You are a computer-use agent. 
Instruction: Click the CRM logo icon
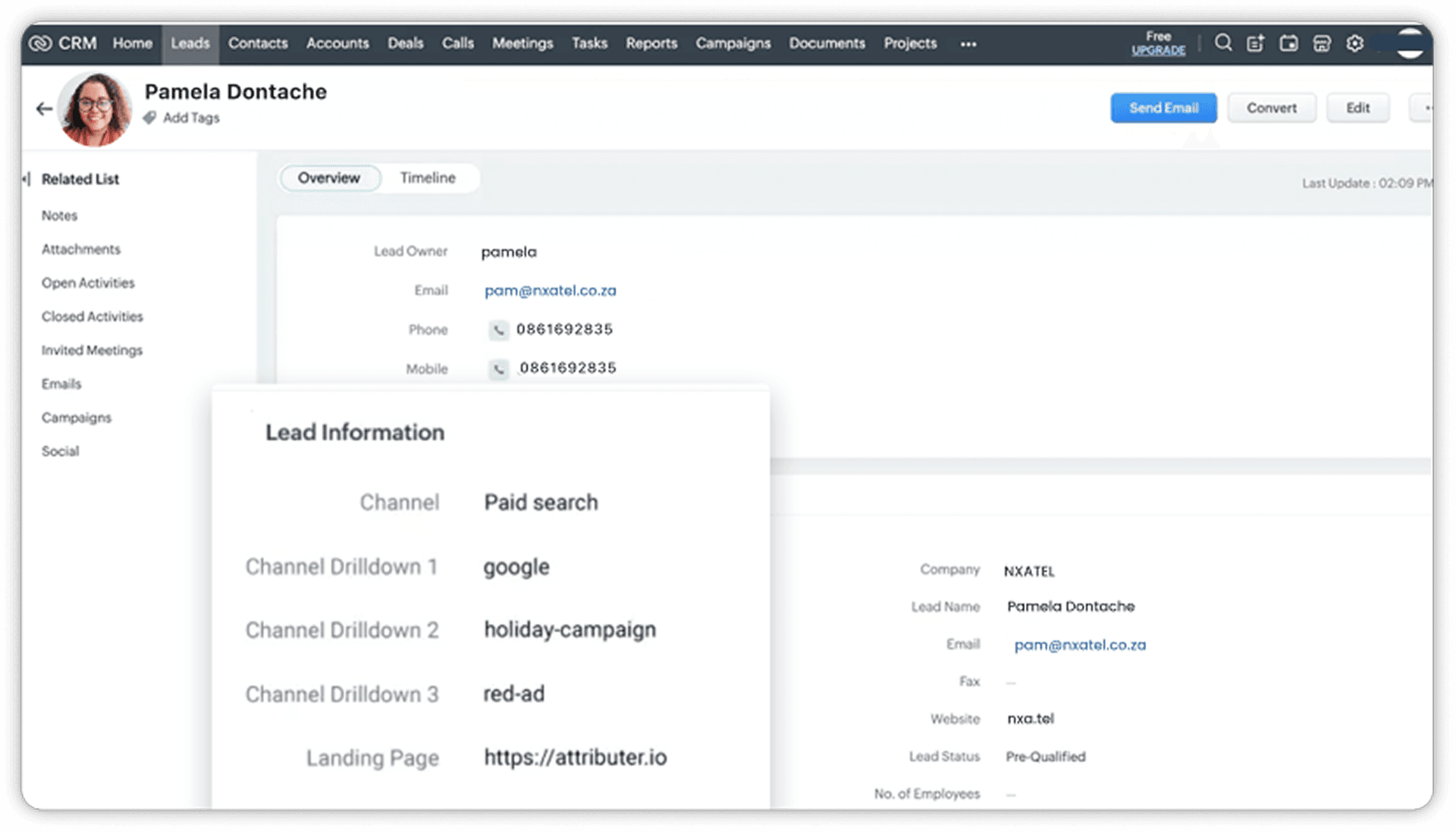tap(40, 43)
